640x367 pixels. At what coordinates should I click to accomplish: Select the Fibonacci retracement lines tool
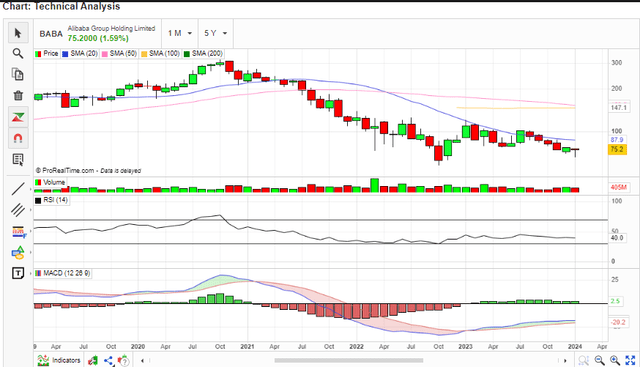[18, 231]
